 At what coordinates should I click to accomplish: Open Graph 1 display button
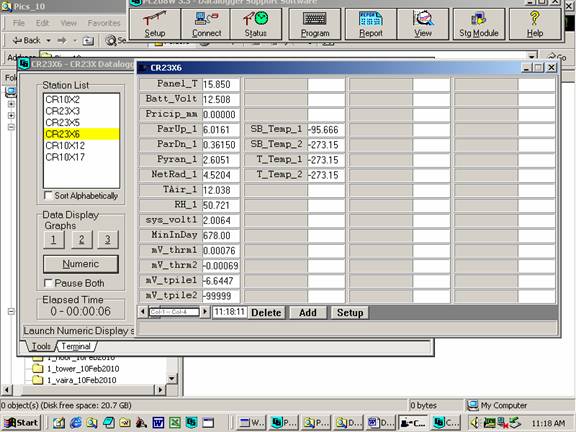(x=54, y=240)
